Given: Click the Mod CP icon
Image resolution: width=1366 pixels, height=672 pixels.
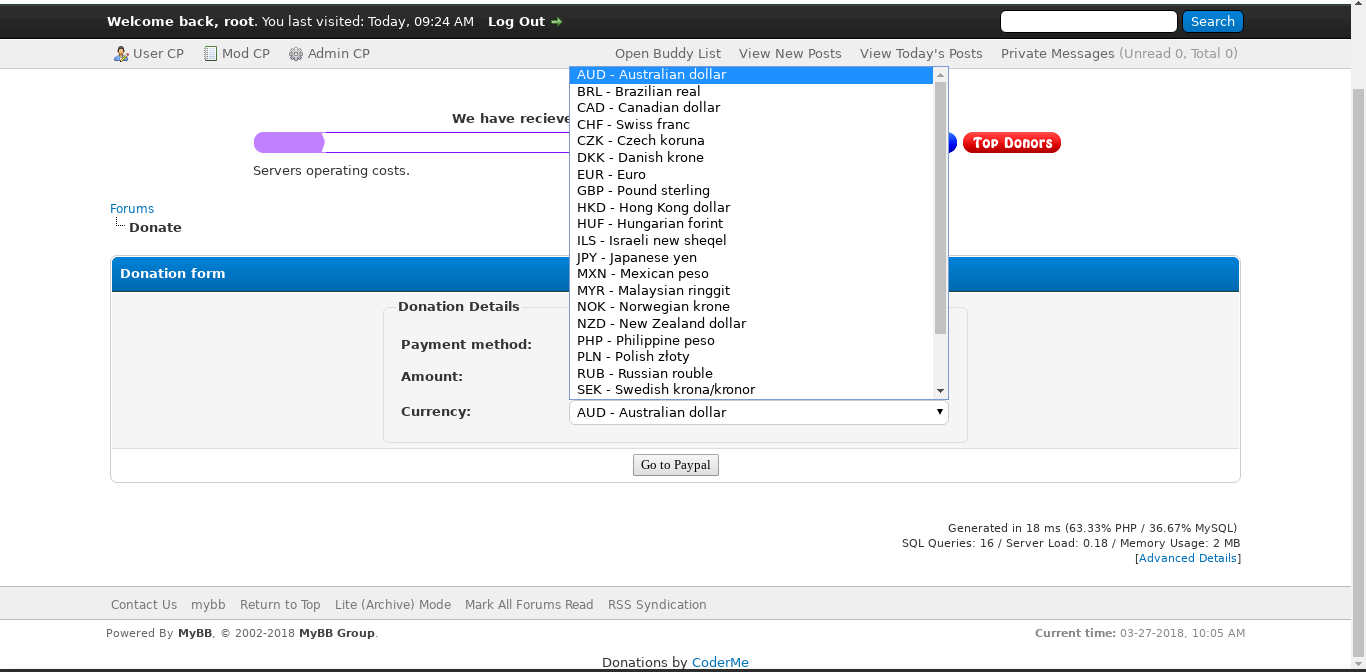Looking at the screenshot, I should (210, 54).
